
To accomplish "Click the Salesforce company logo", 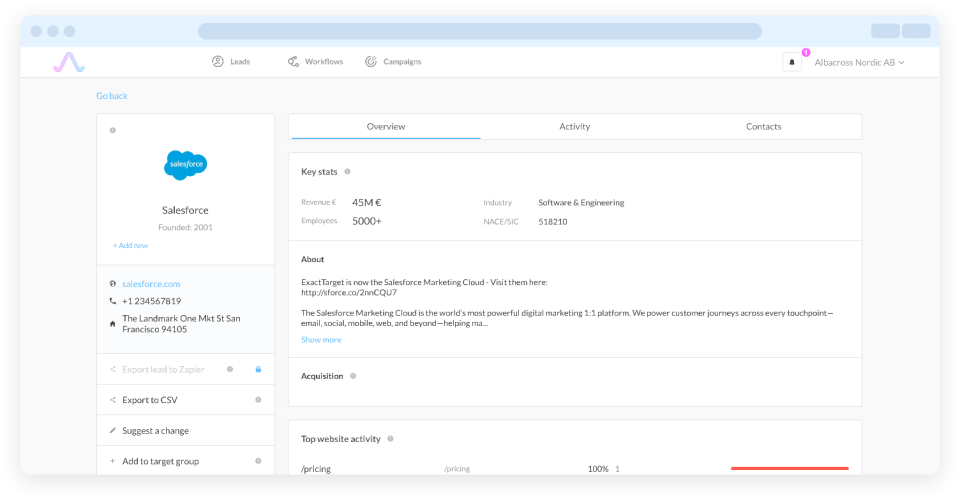I will [185, 164].
